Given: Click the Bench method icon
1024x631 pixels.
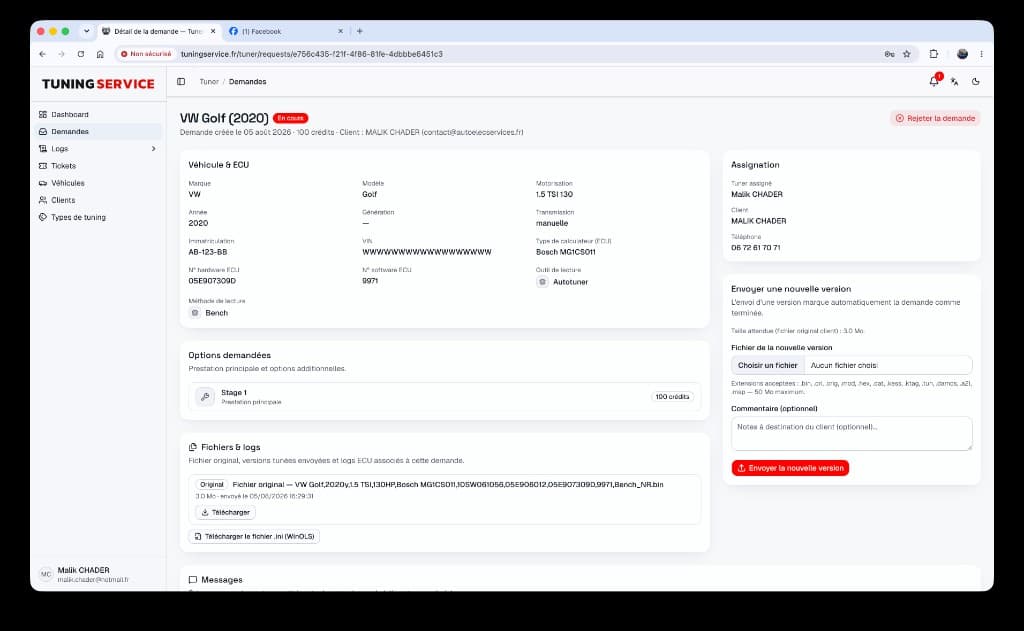Looking at the screenshot, I should pyautogui.click(x=195, y=313).
